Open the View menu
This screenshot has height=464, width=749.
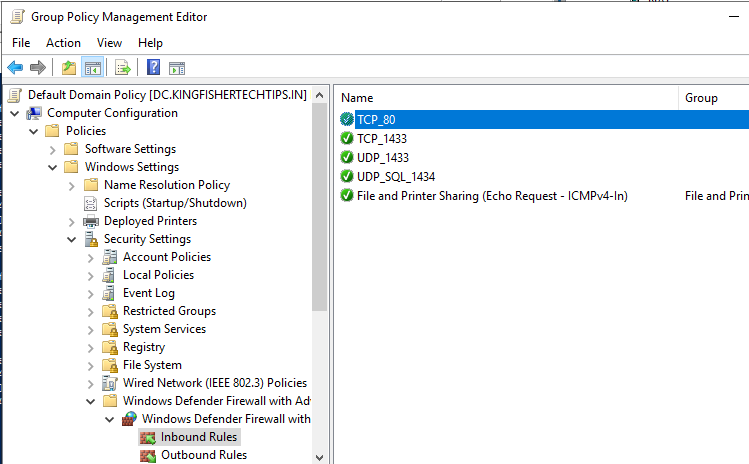pyautogui.click(x=109, y=43)
